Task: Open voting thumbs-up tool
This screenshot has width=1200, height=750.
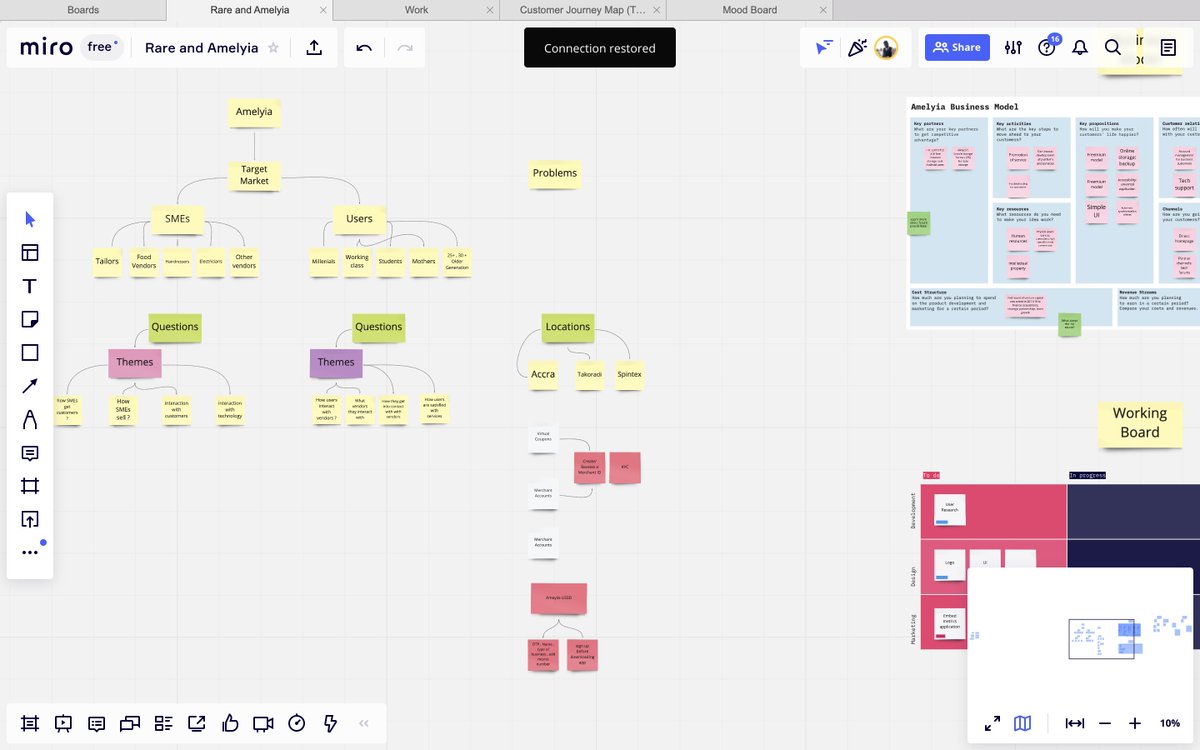Action: pos(230,723)
